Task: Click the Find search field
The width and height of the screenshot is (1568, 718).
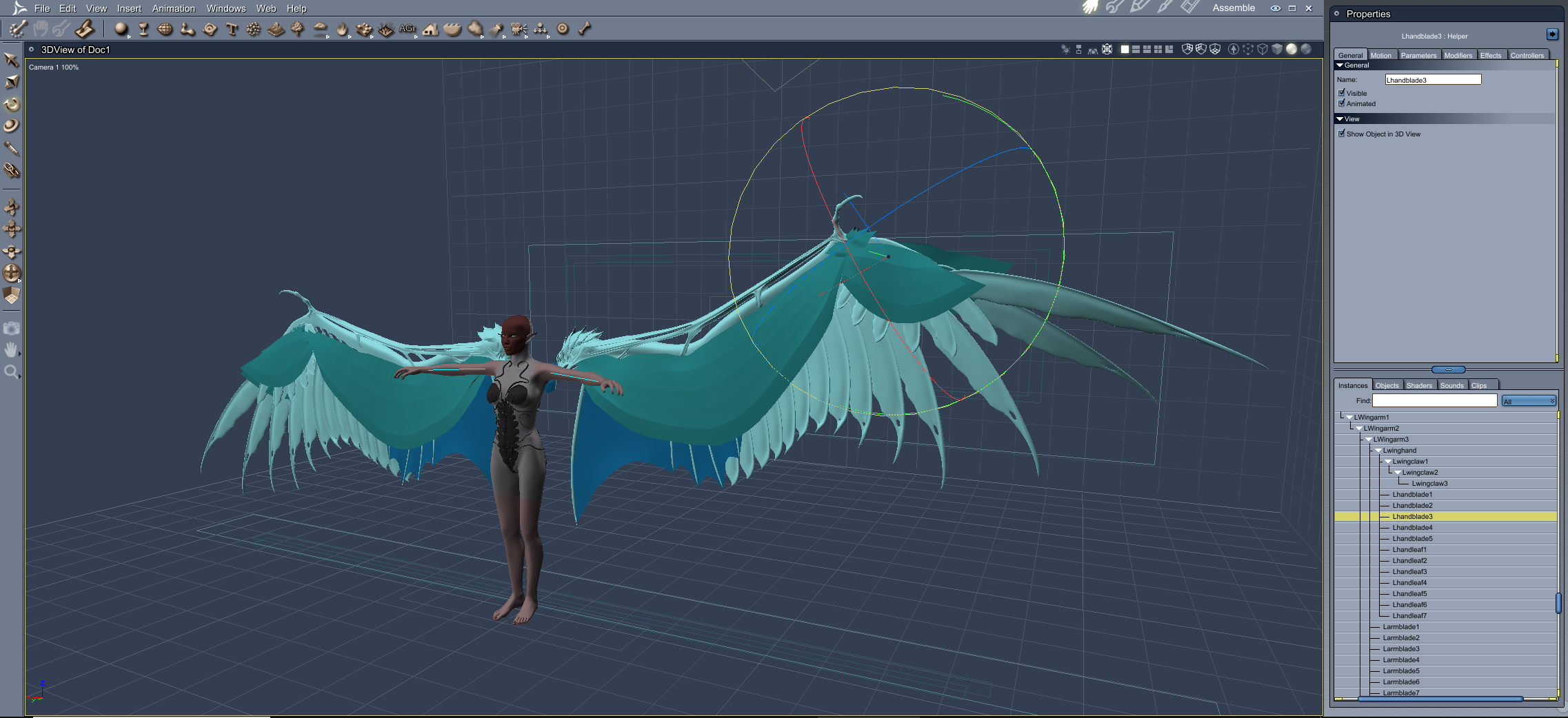Action: [1434, 400]
